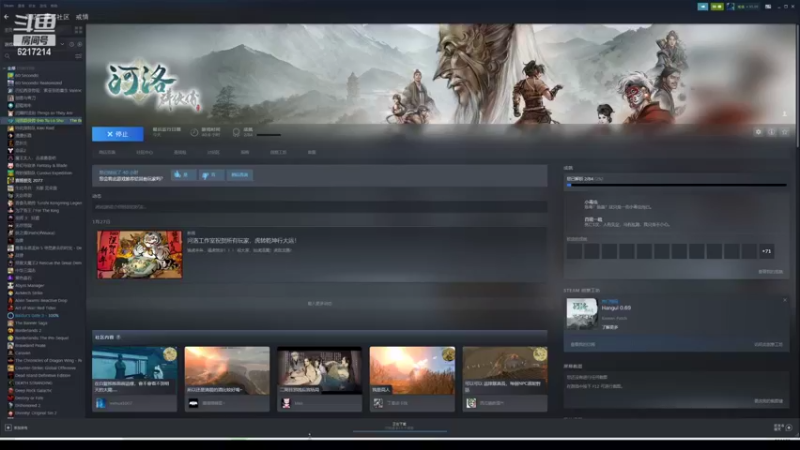Select Counter-Strike: Global Offensive in list
This screenshot has height=450, width=800.
coord(45,368)
